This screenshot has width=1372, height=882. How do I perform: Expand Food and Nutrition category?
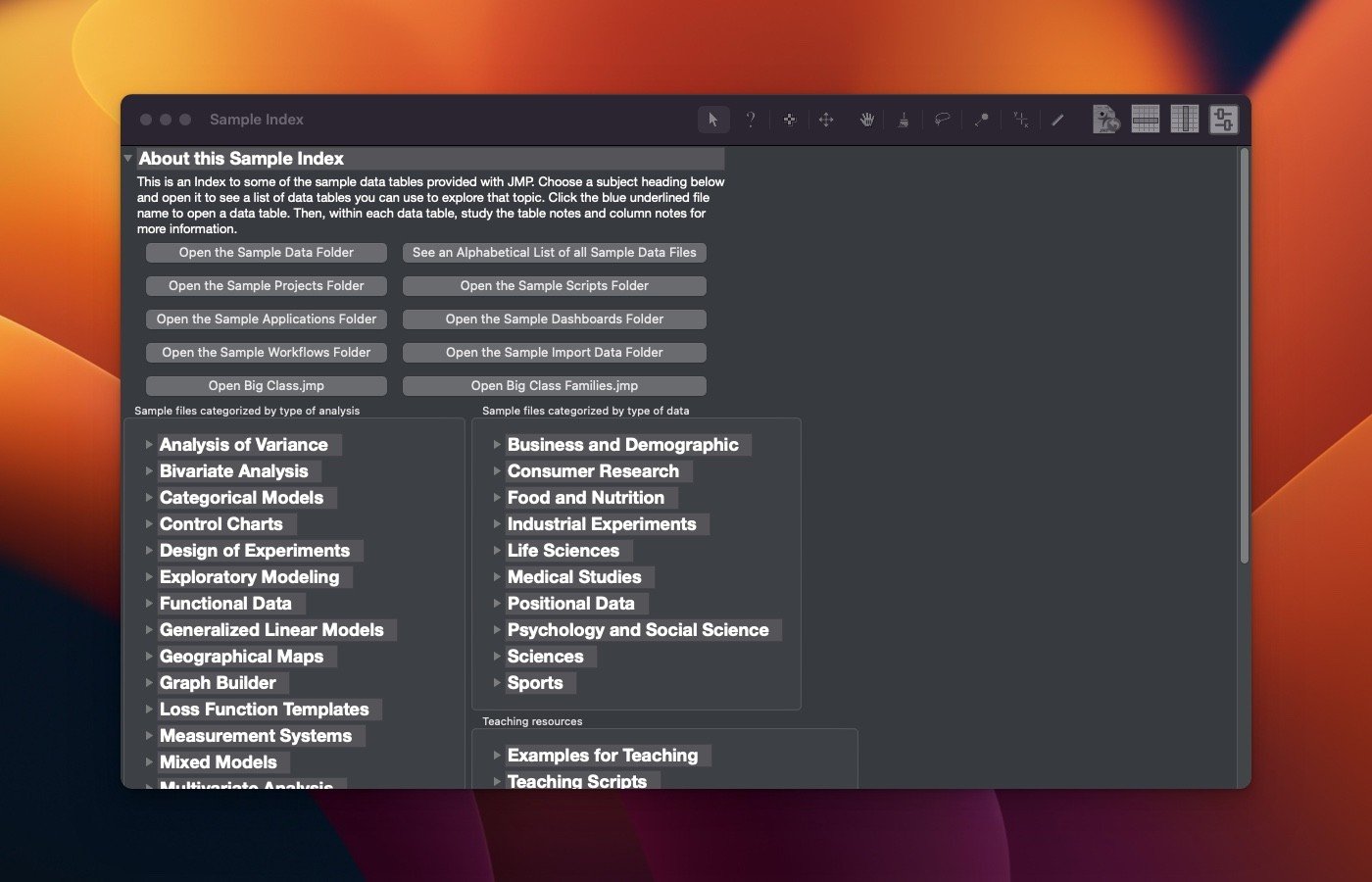(x=497, y=498)
